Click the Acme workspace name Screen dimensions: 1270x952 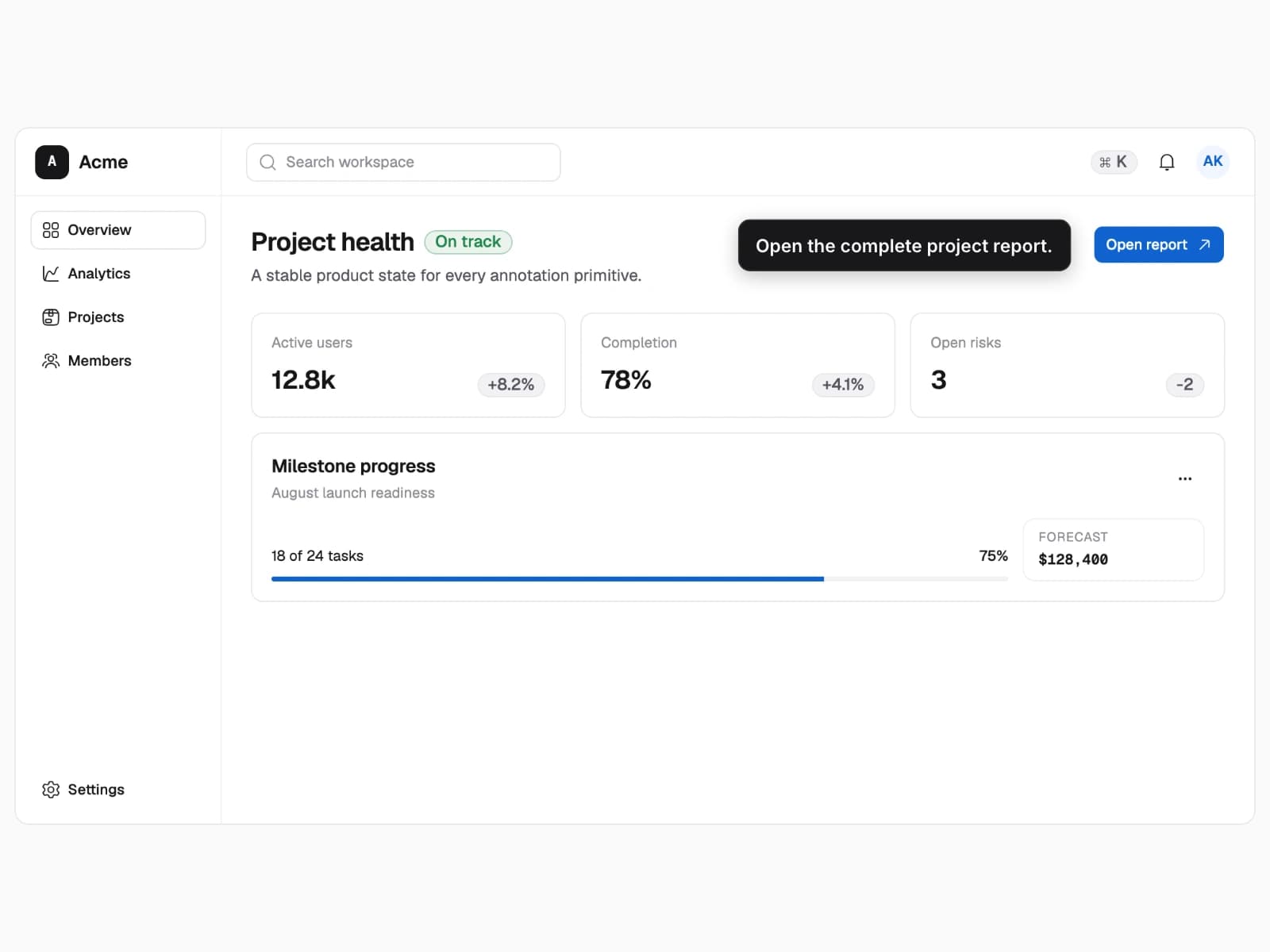103,162
